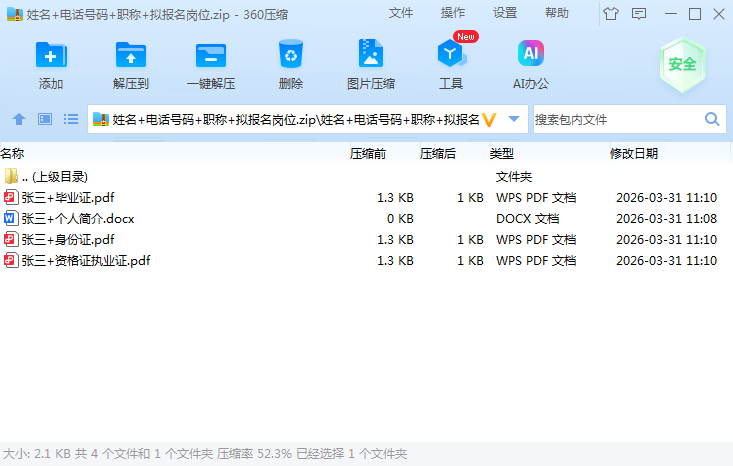Click the 0 KB size cell
The height and width of the screenshot is (466, 733).
tap(400, 219)
